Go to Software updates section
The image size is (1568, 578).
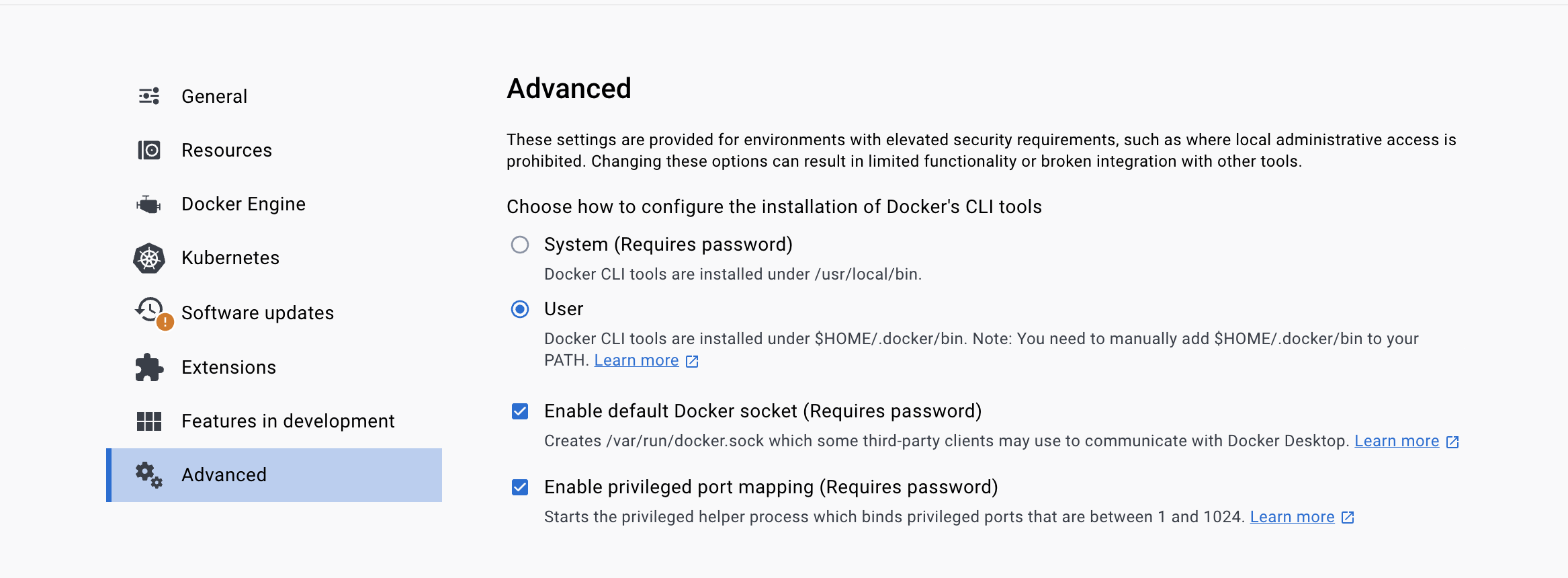point(257,313)
